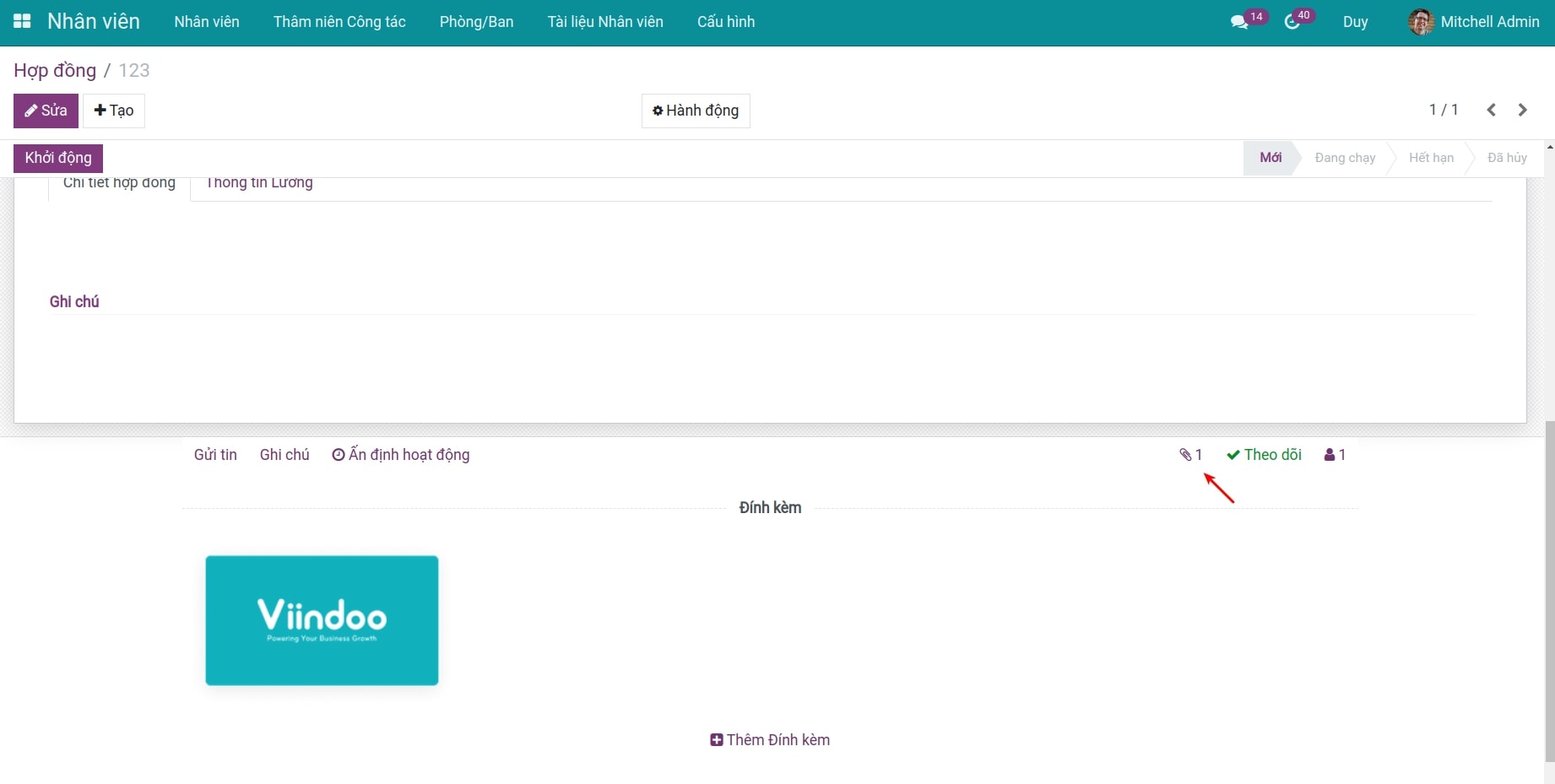Viewport: 1555px width, 784px height.
Task: Open the Phòng/Ban menu
Action: click(476, 22)
